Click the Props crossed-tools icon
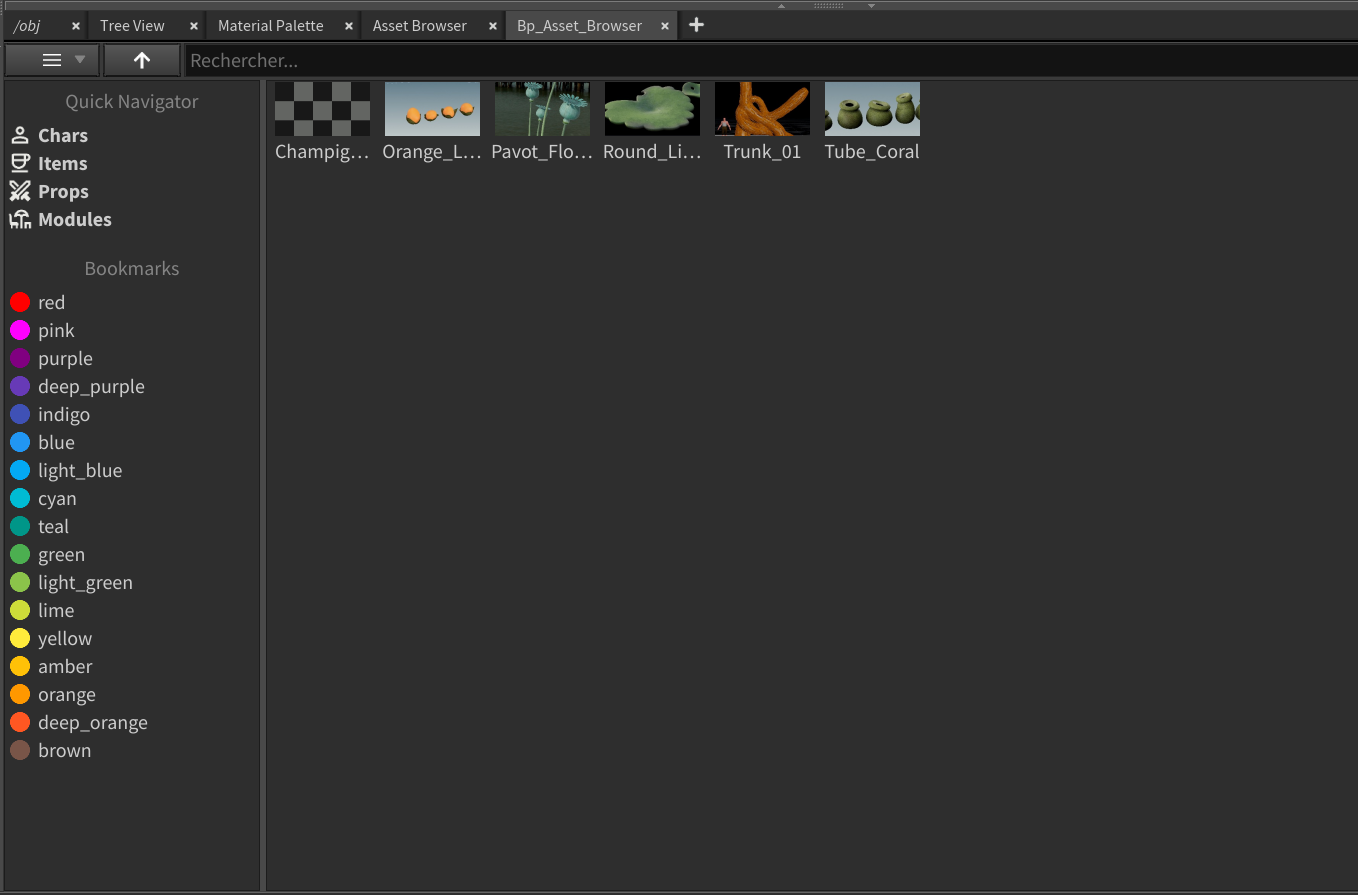The width and height of the screenshot is (1358, 895). [20, 192]
